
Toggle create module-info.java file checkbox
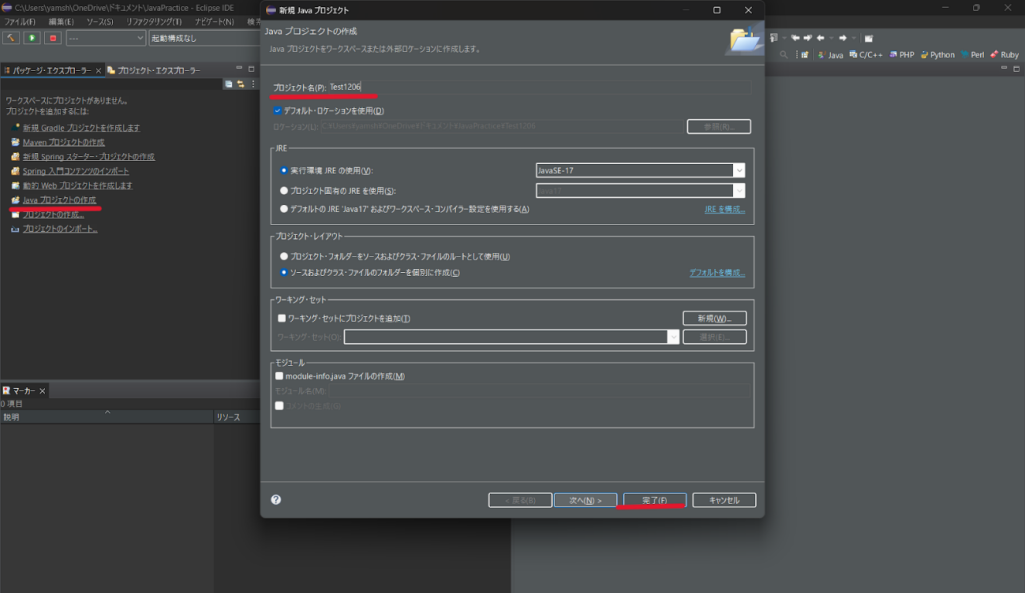pyautogui.click(x=279, y=376)
